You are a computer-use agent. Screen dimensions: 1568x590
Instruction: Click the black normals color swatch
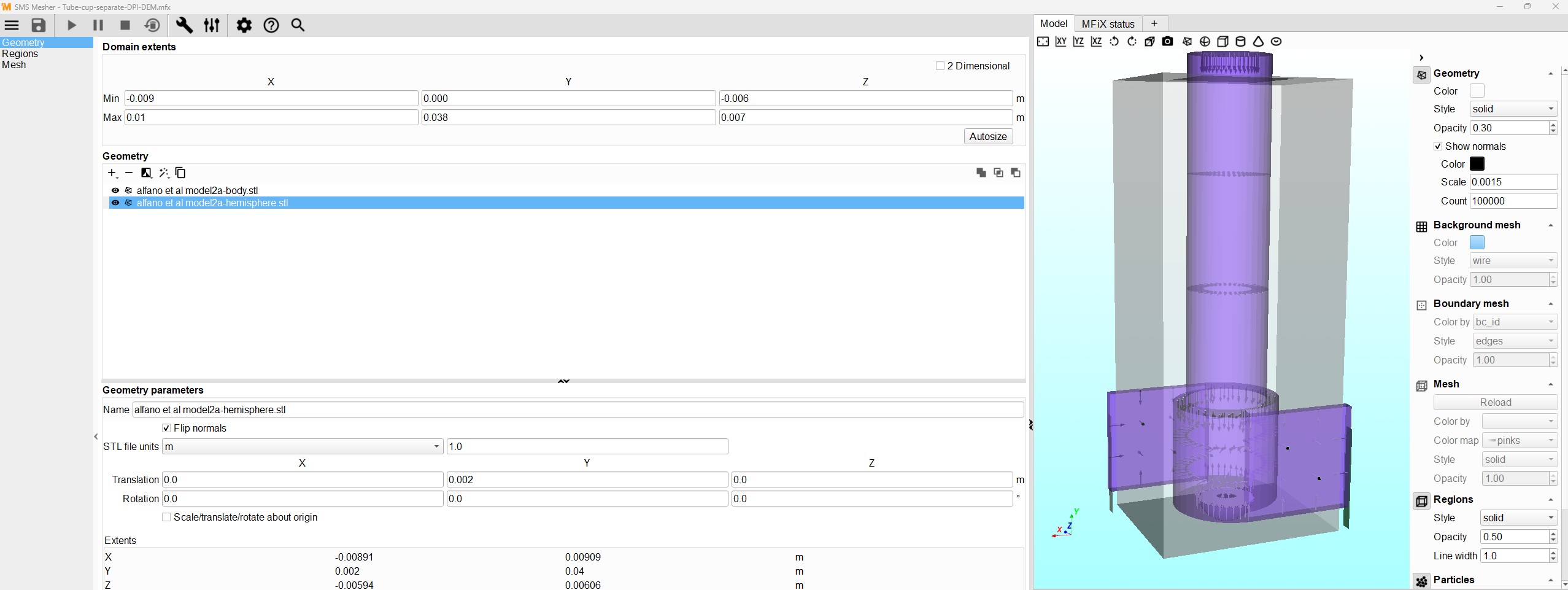click(x=1477, y=164)
